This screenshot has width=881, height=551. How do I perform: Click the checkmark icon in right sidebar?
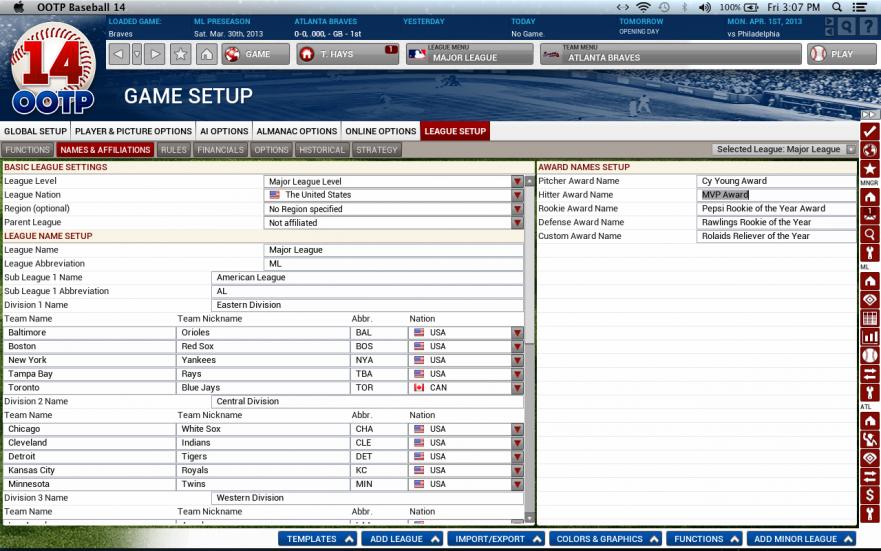(x=870, y=131)
